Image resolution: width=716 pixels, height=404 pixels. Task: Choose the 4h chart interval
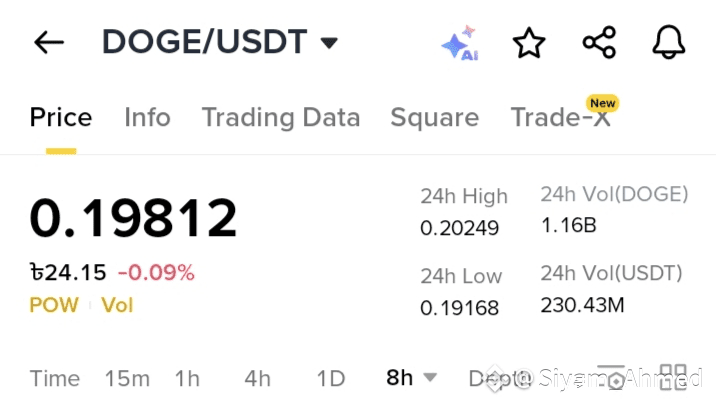[258, 378]
